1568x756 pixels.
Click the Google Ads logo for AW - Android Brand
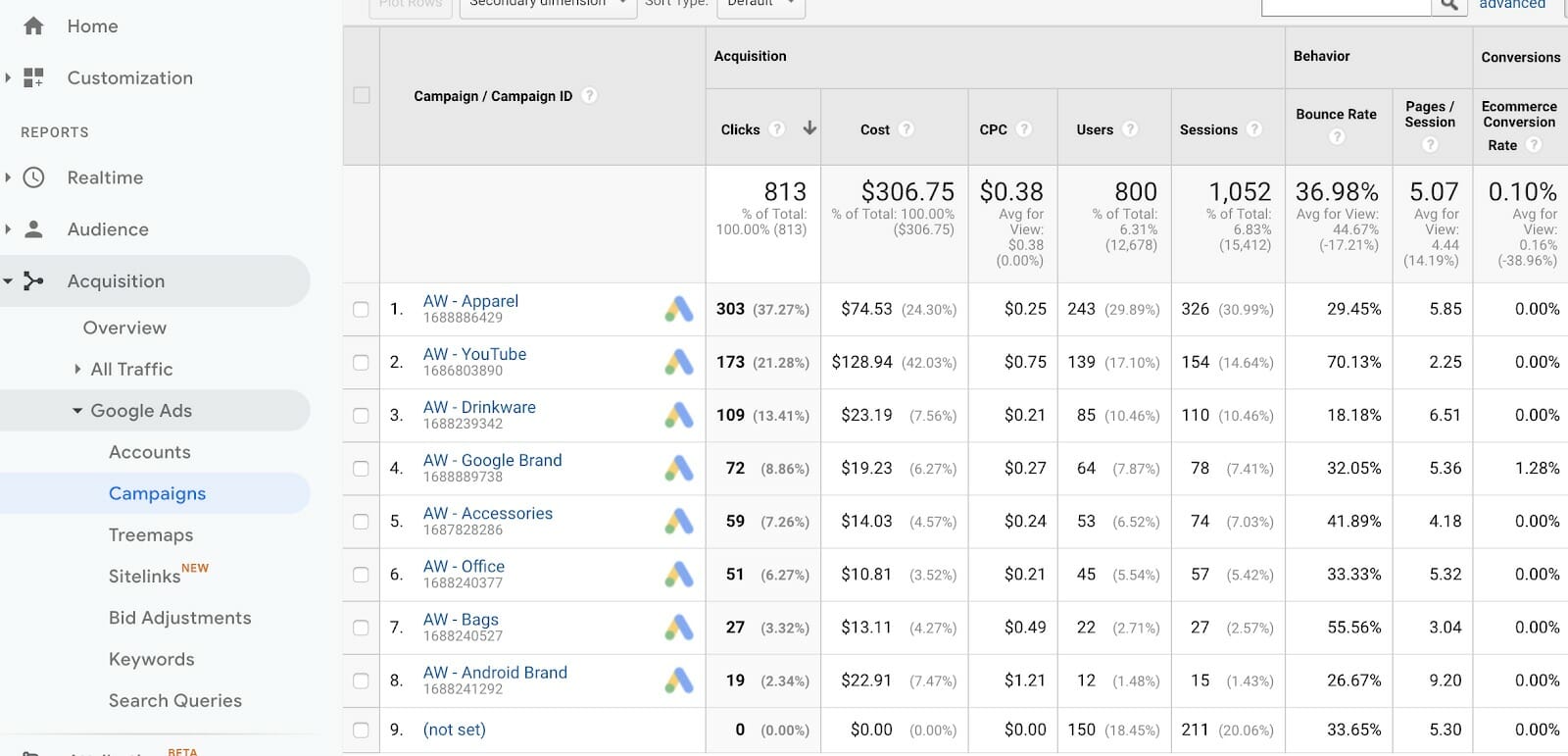679,680
